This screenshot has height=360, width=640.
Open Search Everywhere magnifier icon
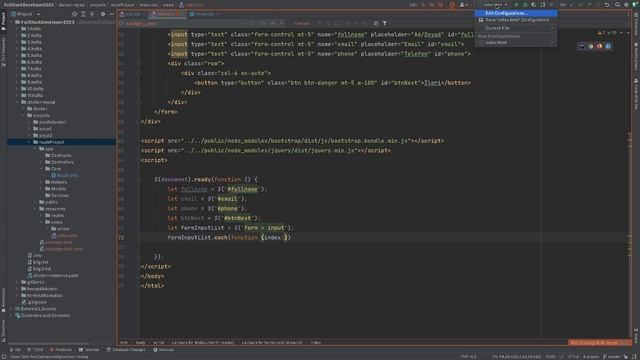pyautogui.click(x=617, y=4)
